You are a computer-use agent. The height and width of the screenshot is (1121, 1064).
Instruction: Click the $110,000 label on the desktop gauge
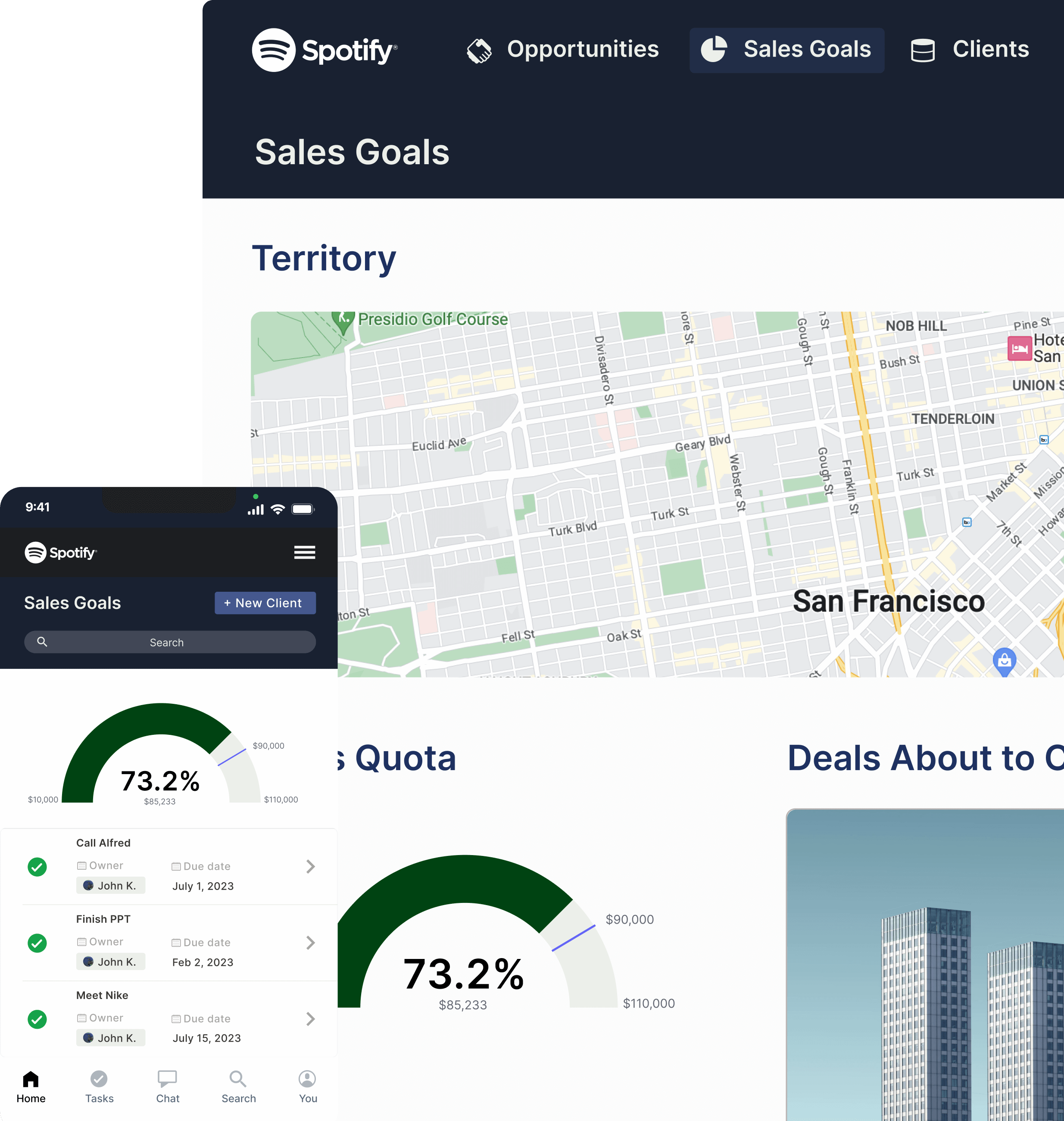click(x=649, y=1004)
